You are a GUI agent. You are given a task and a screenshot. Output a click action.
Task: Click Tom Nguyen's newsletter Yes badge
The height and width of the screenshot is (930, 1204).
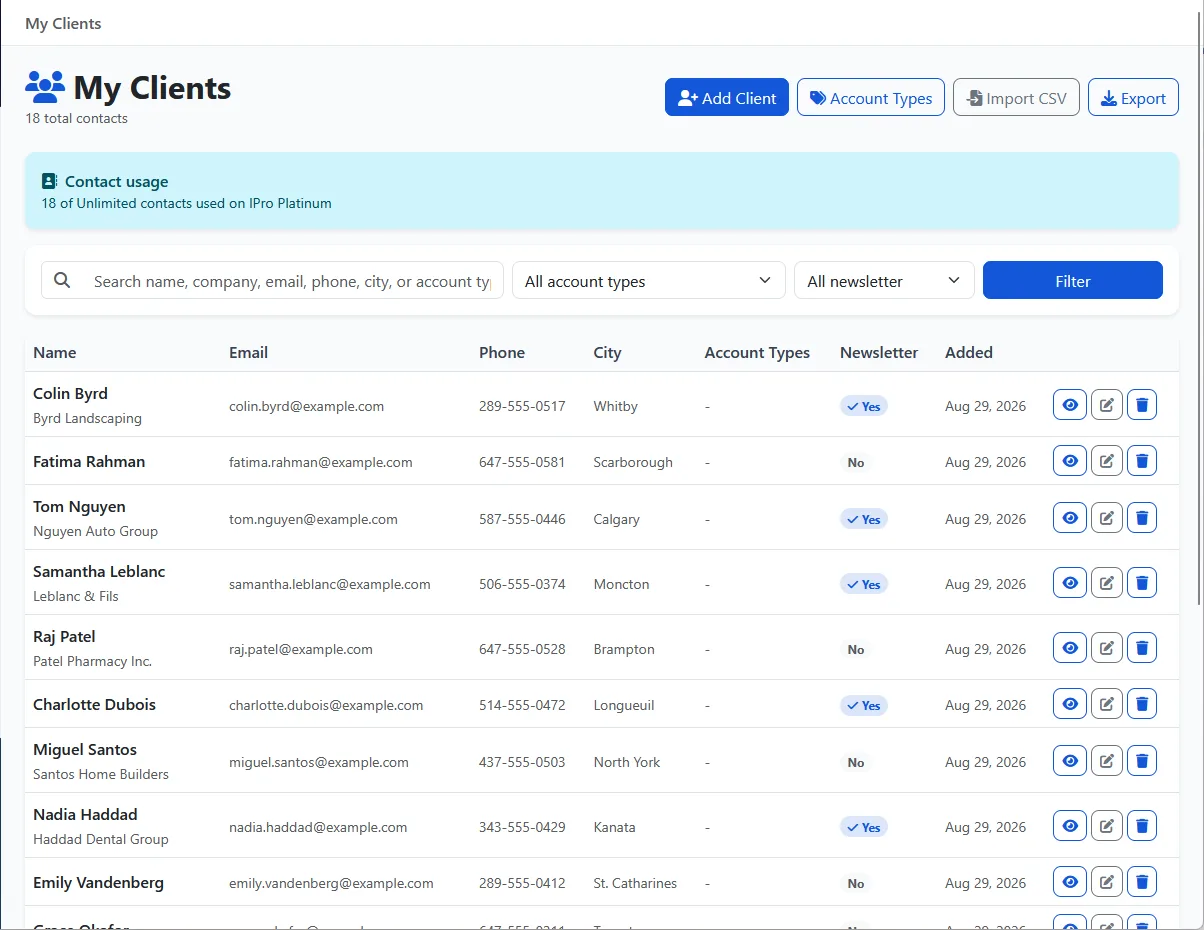[x=864, y=519]
